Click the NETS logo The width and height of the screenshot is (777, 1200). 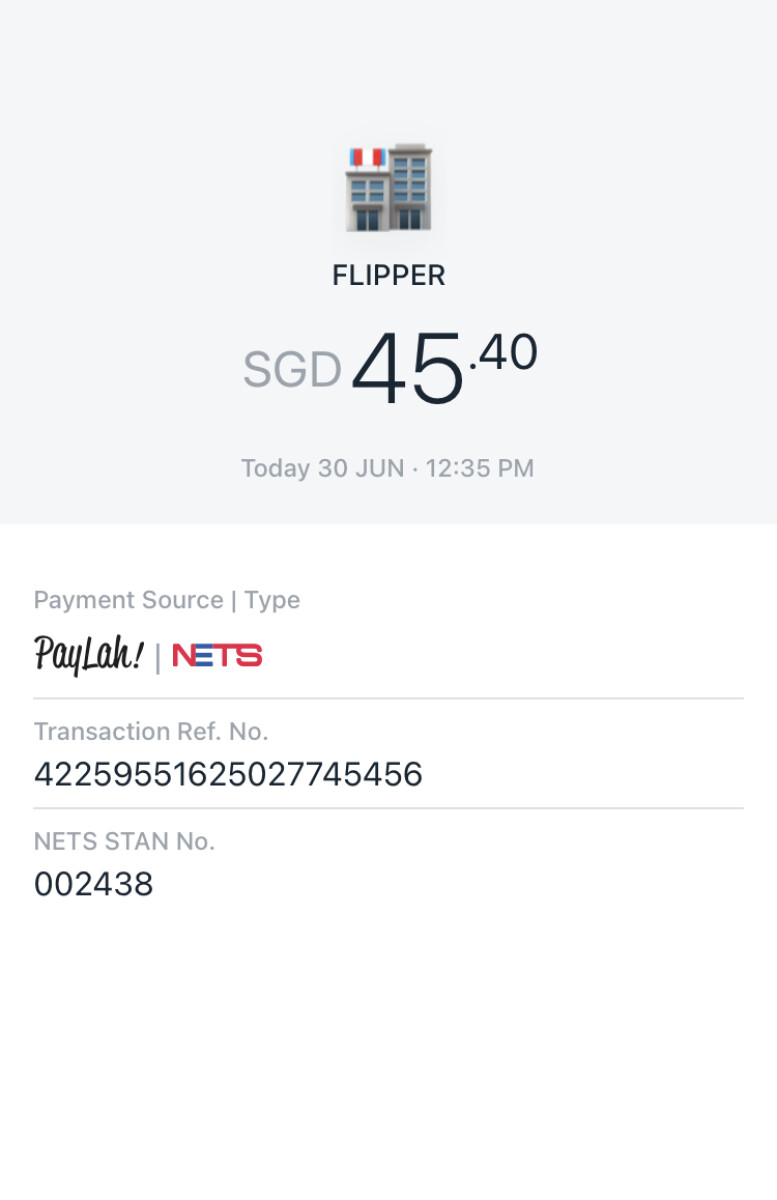point(217,656)
